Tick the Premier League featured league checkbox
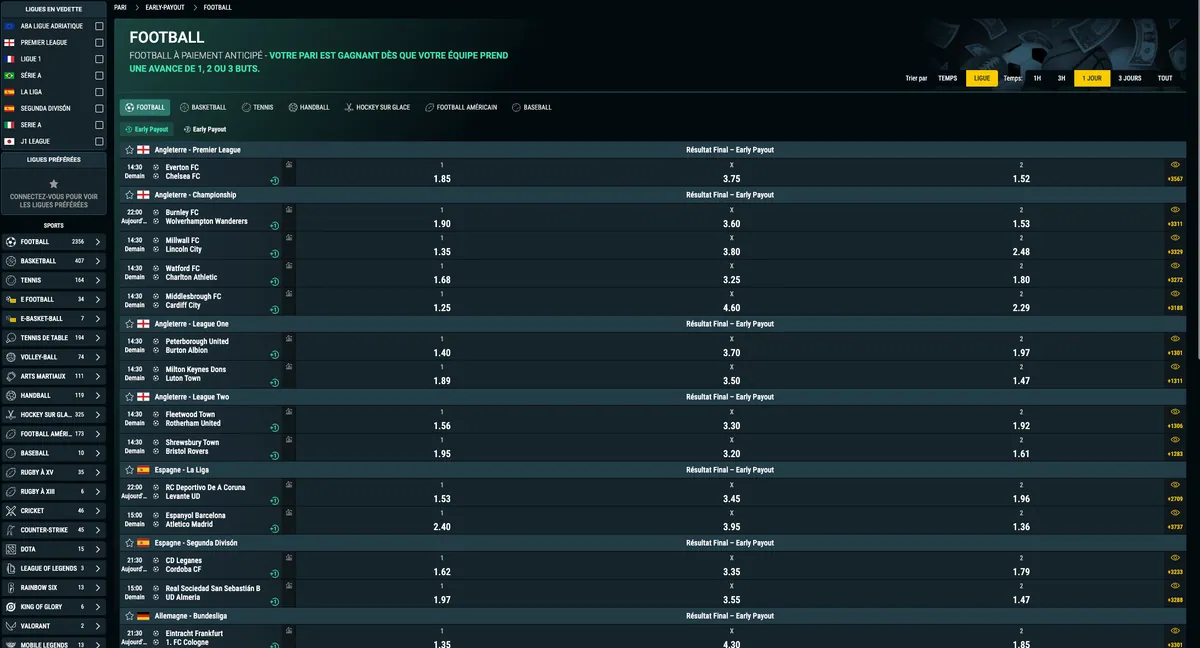 pyautogui.click(x=98, y=43)
